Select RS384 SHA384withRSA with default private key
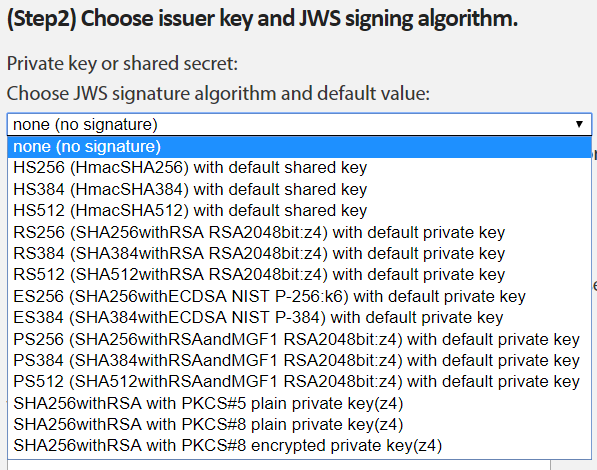Image resolution: width=597 pixels, height=470 pixels. (300, 253)
